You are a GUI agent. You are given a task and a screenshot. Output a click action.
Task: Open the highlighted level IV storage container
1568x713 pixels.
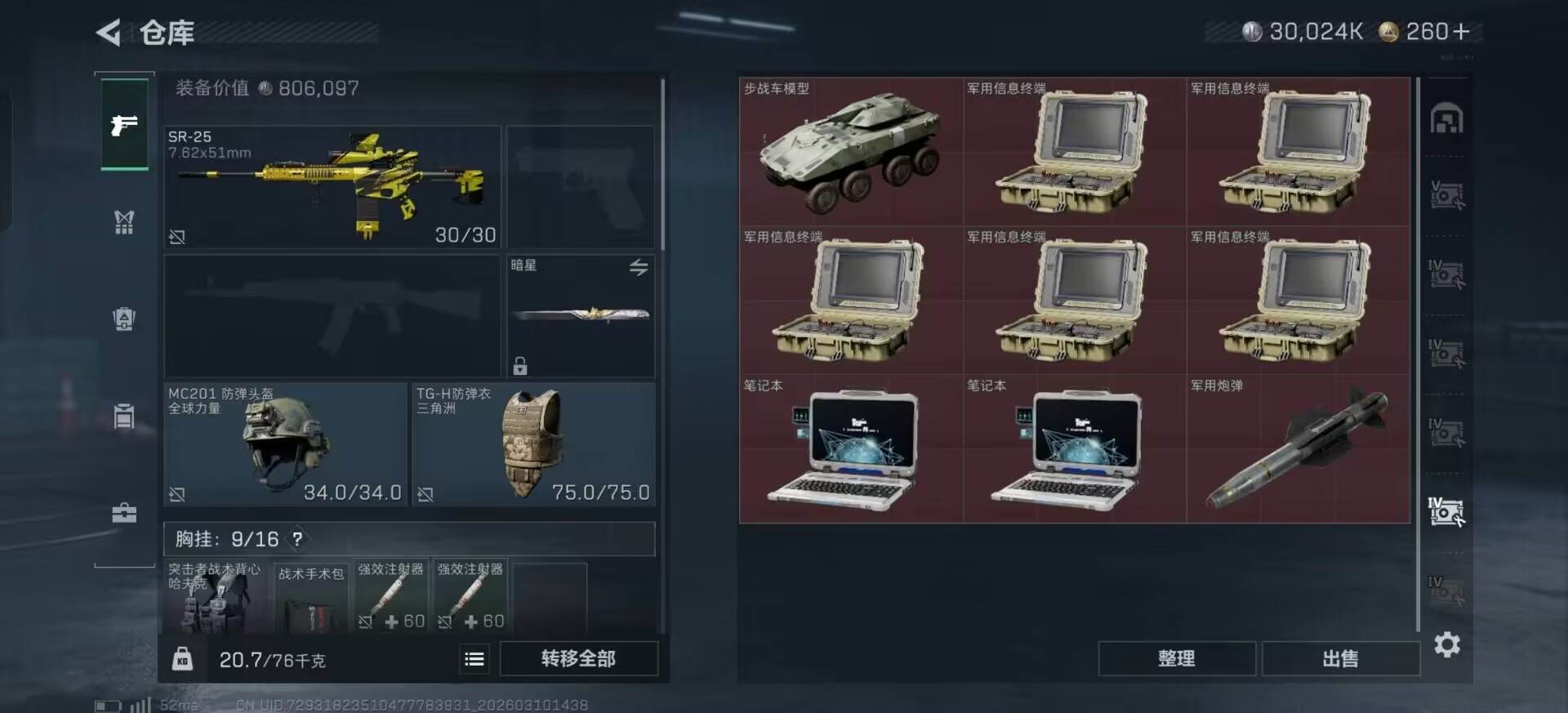pos(1445,511)
